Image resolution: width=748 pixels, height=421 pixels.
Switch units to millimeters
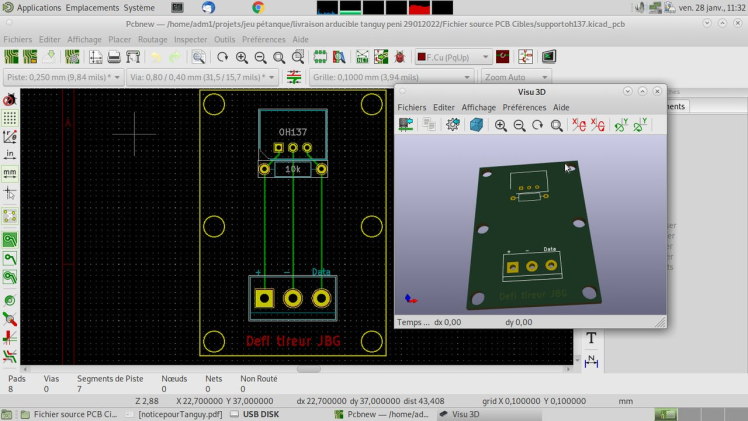(10, 173)
